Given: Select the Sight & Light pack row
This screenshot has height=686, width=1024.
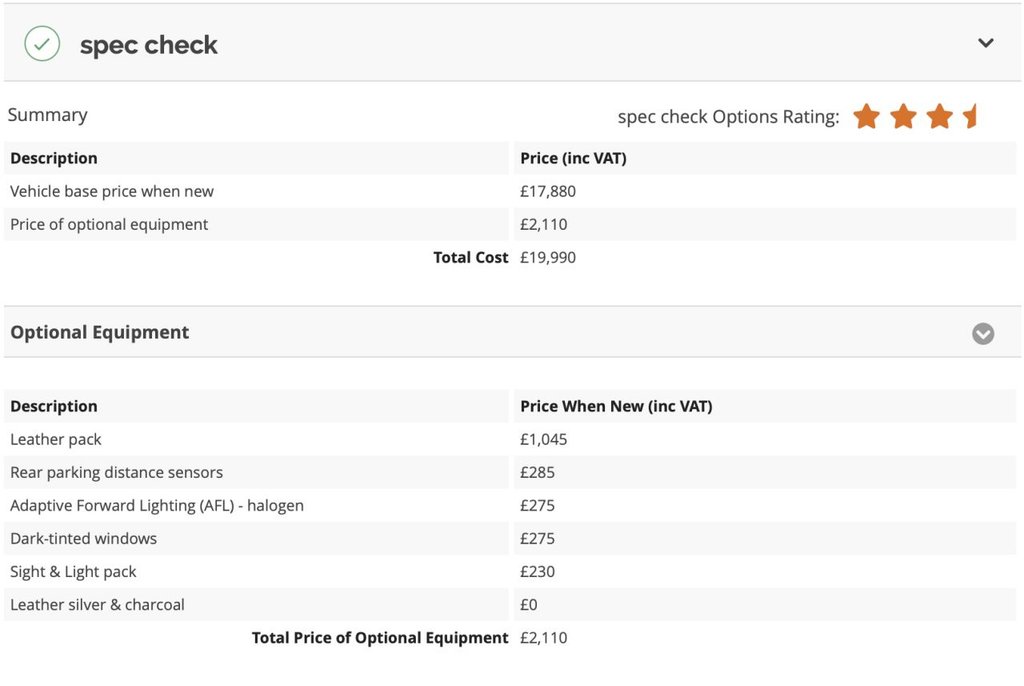Looking at the screenshot, I should [x=73, y=571].
